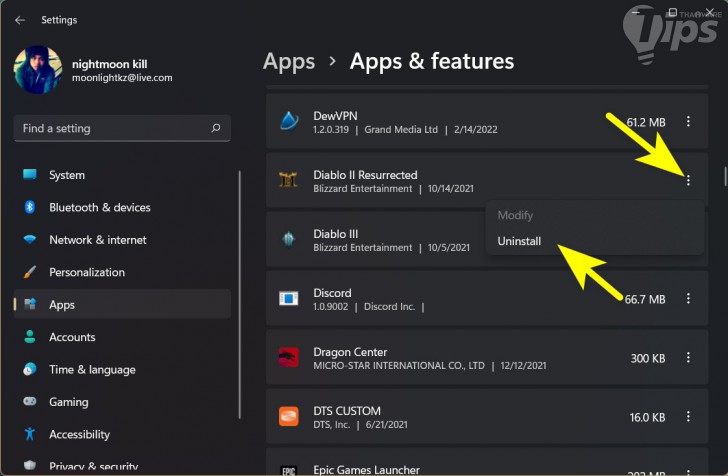The height and width of the screenshot is (476, 728).
Task: Click the moonlightkz@live.com account email
Action: click(x=122, y=78)
